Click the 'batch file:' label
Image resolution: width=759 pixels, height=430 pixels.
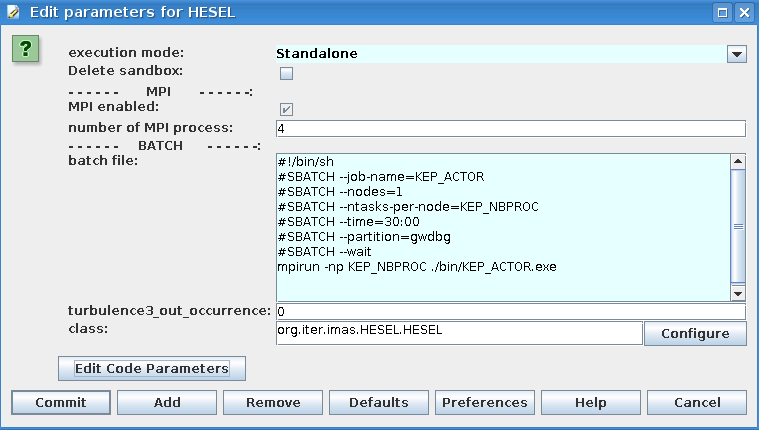103,160
